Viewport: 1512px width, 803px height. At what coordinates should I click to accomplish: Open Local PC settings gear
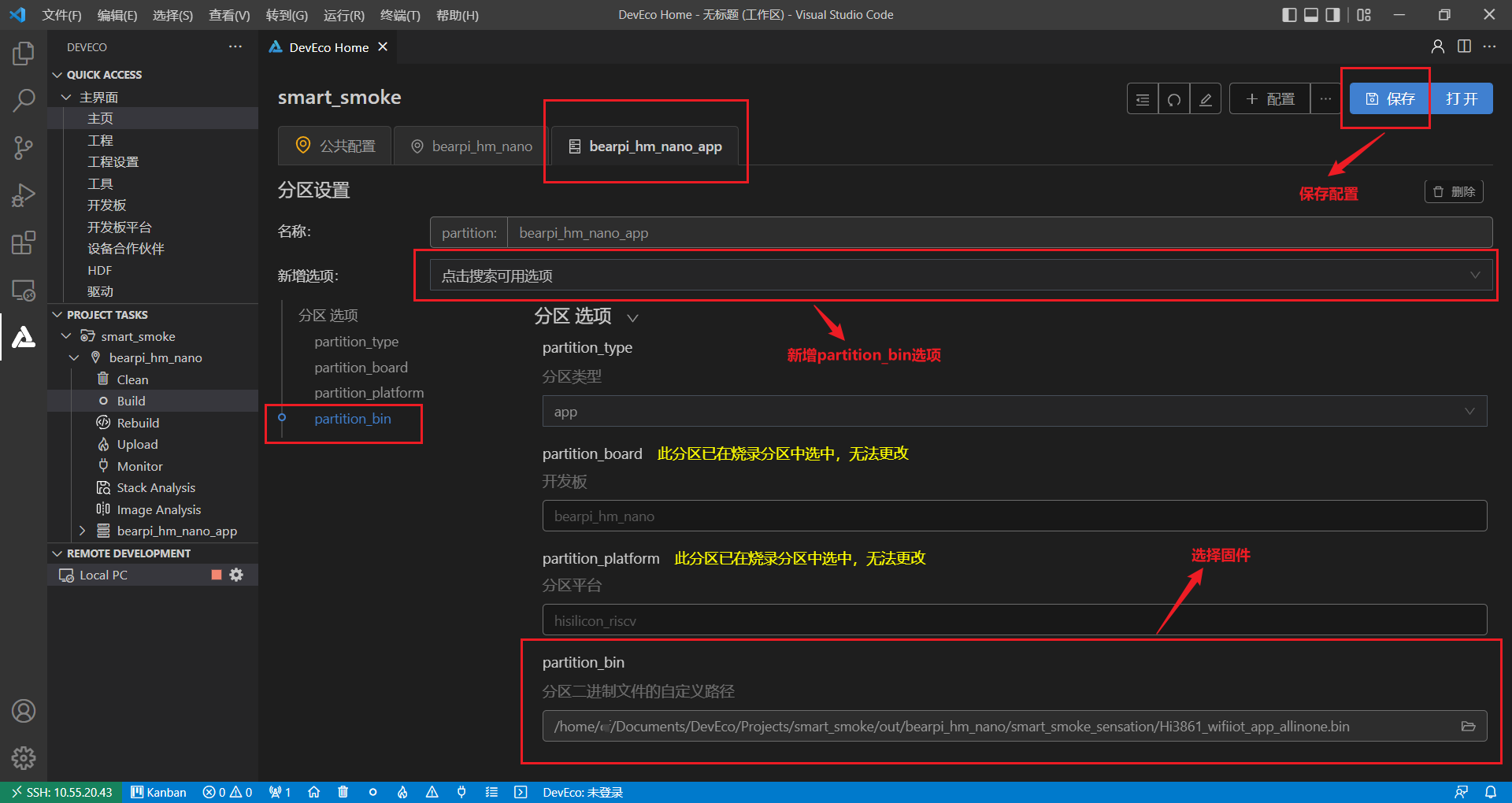[236, 575]
